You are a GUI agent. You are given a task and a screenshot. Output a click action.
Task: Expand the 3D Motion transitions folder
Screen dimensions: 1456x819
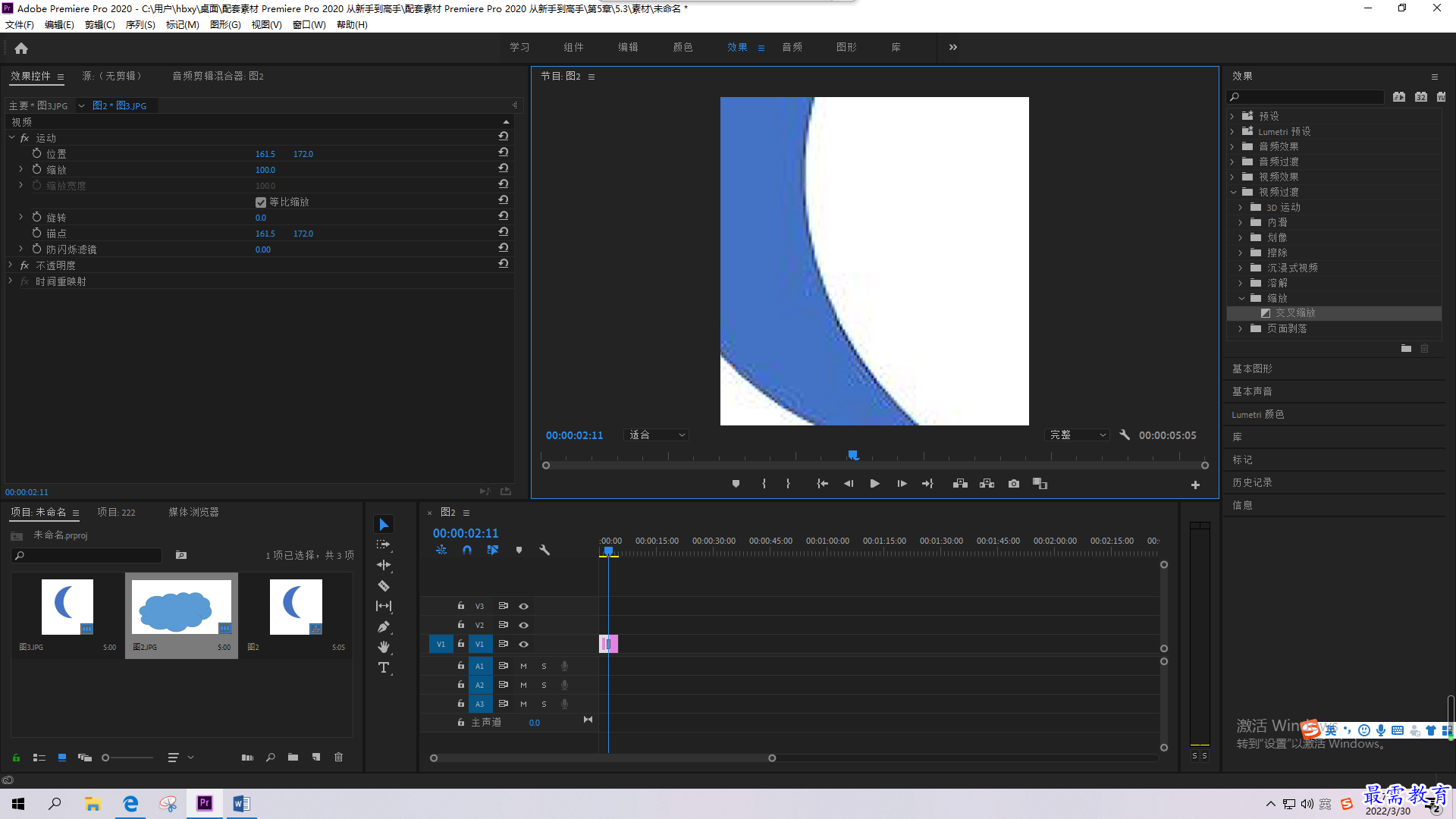1241,207
